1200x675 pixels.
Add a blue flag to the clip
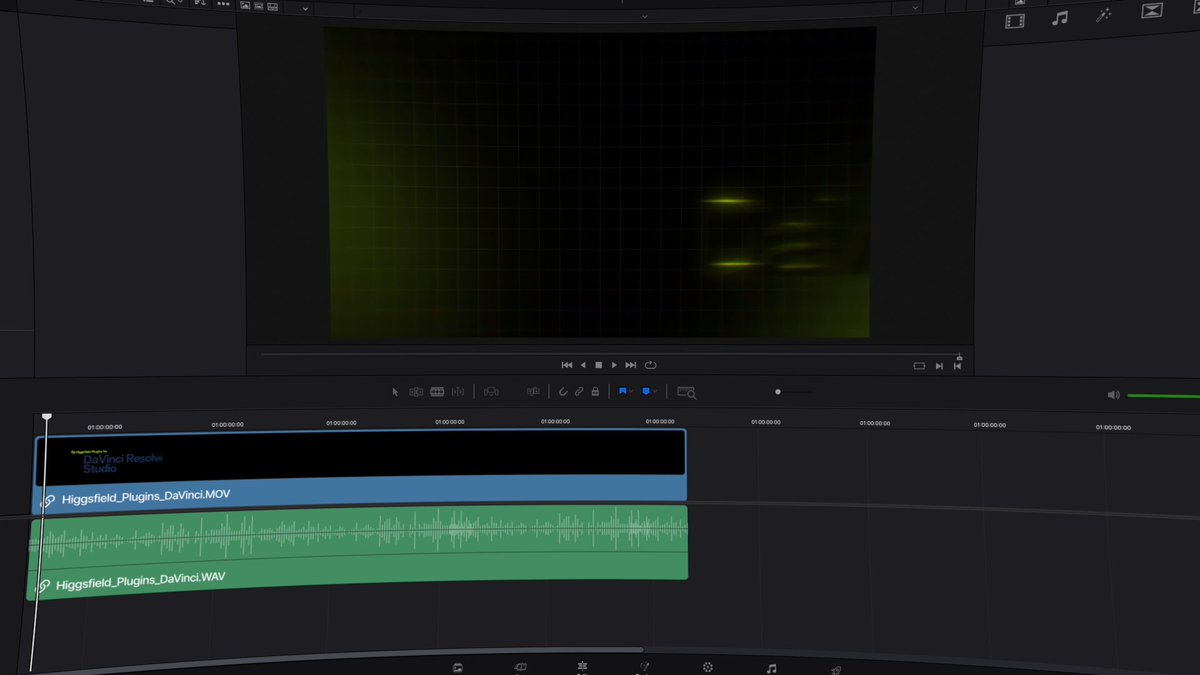click(622, 392)
